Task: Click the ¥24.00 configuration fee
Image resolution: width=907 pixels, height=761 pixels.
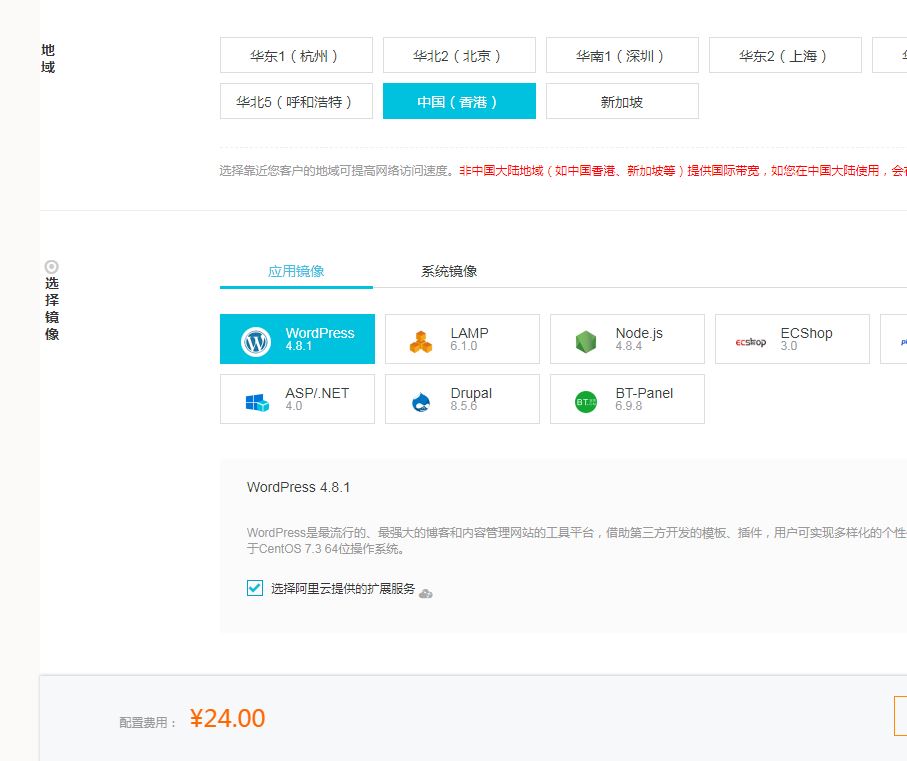Action: 227,718
